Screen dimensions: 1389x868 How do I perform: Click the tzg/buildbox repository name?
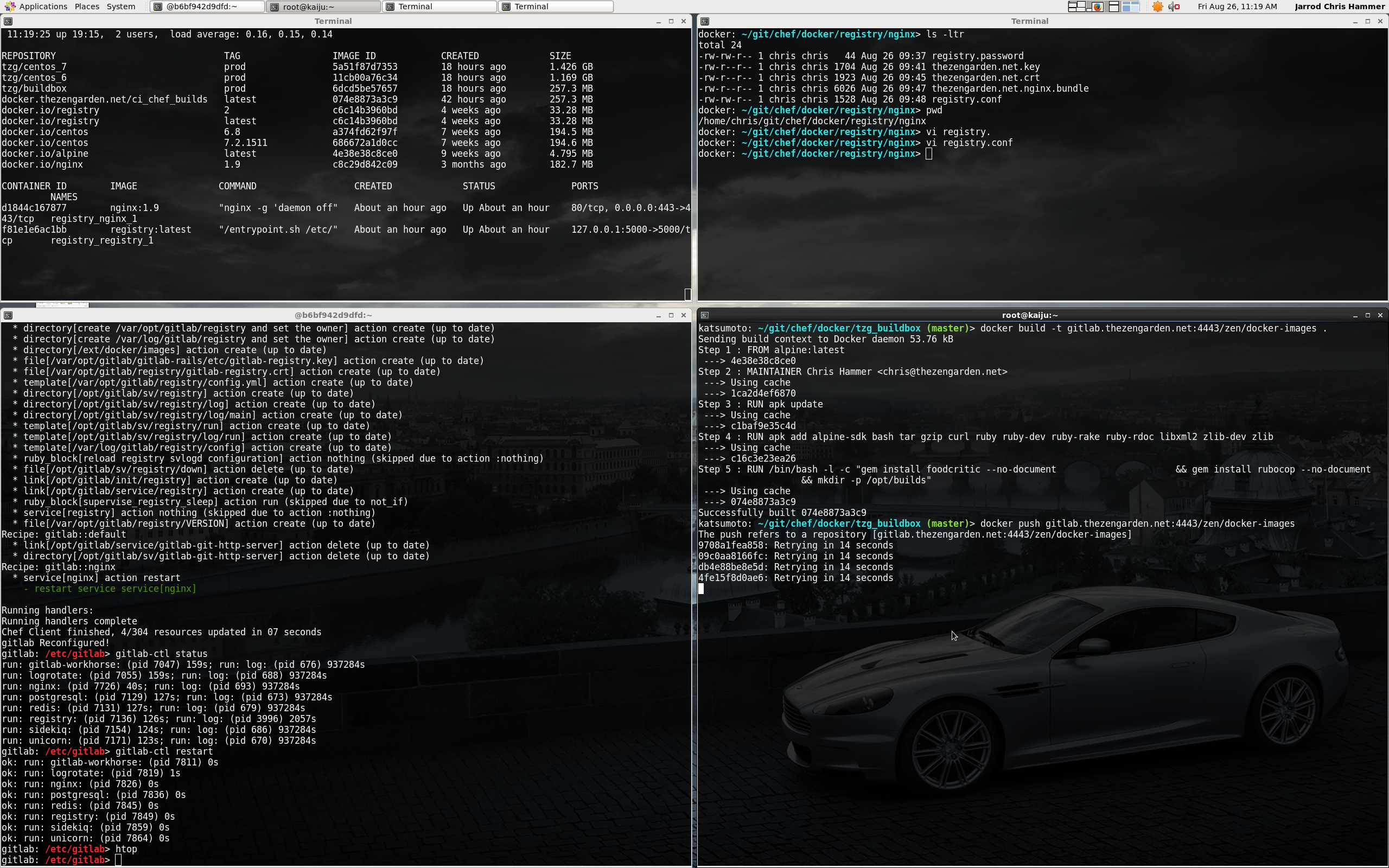coord(34,88)
